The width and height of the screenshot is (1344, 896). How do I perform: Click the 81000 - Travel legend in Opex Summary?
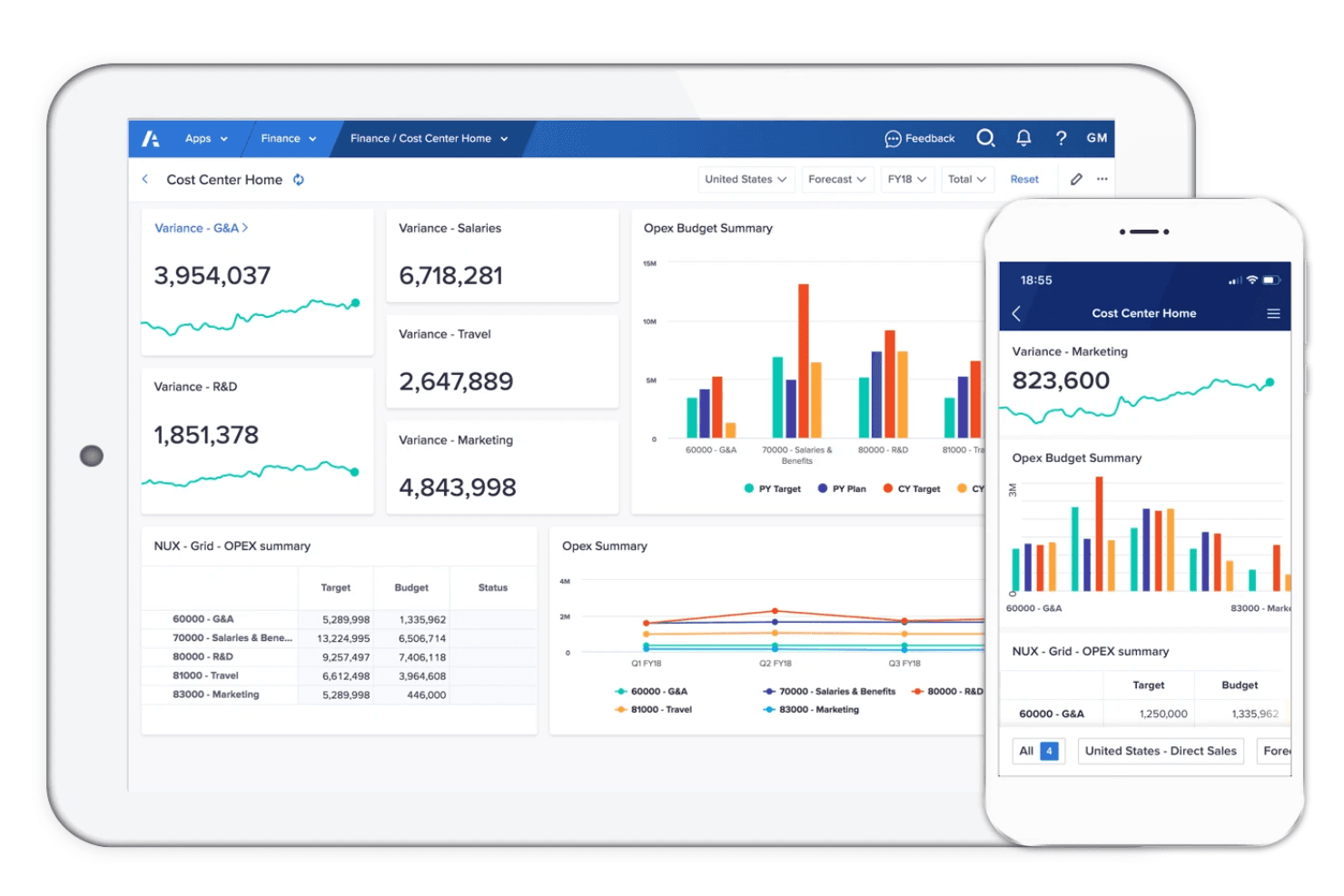pyautogui.click(x=653, y=709)
